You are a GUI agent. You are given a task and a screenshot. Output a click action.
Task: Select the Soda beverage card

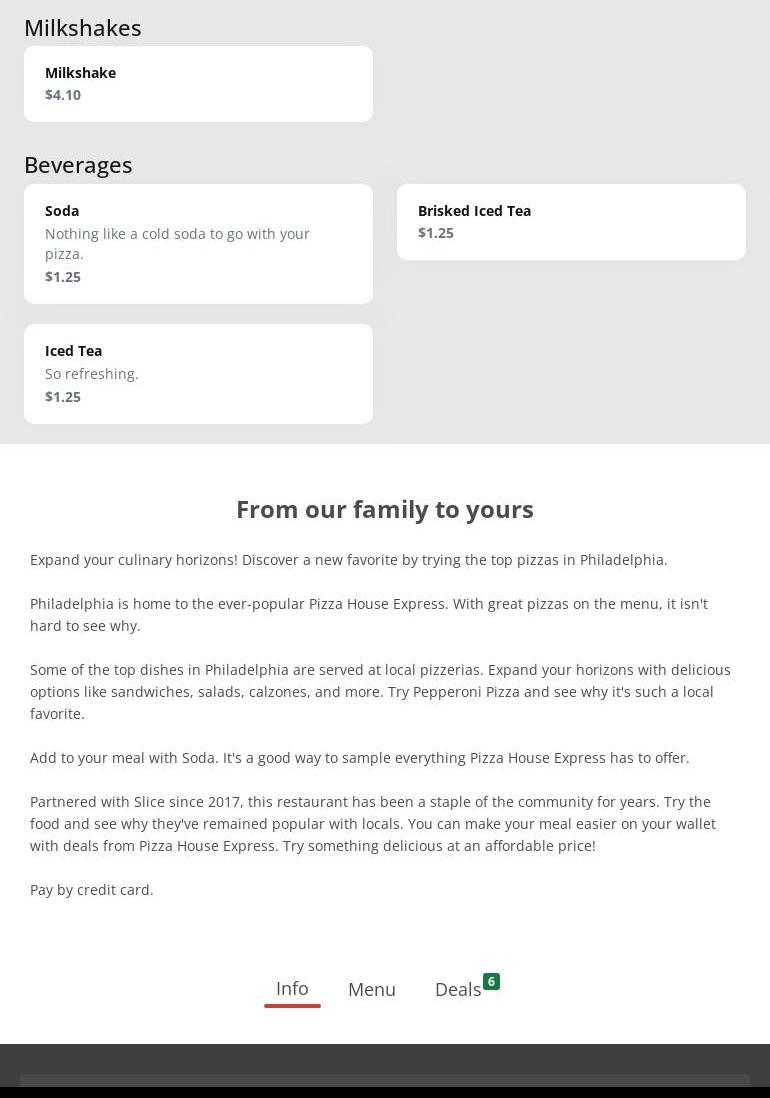coord(198,243)
